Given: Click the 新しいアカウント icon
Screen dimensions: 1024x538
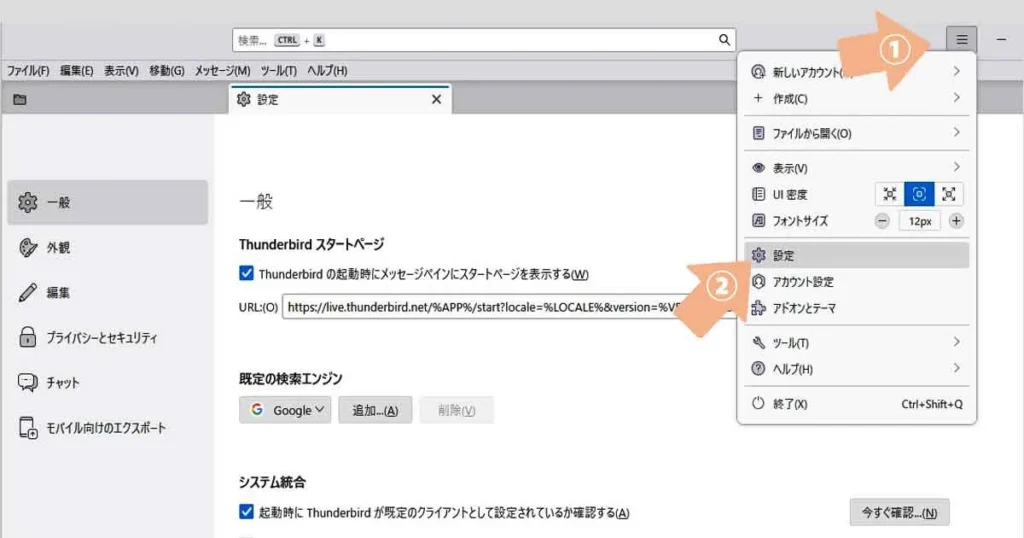Looking at the screenshot, I should [x=758, y=72].
